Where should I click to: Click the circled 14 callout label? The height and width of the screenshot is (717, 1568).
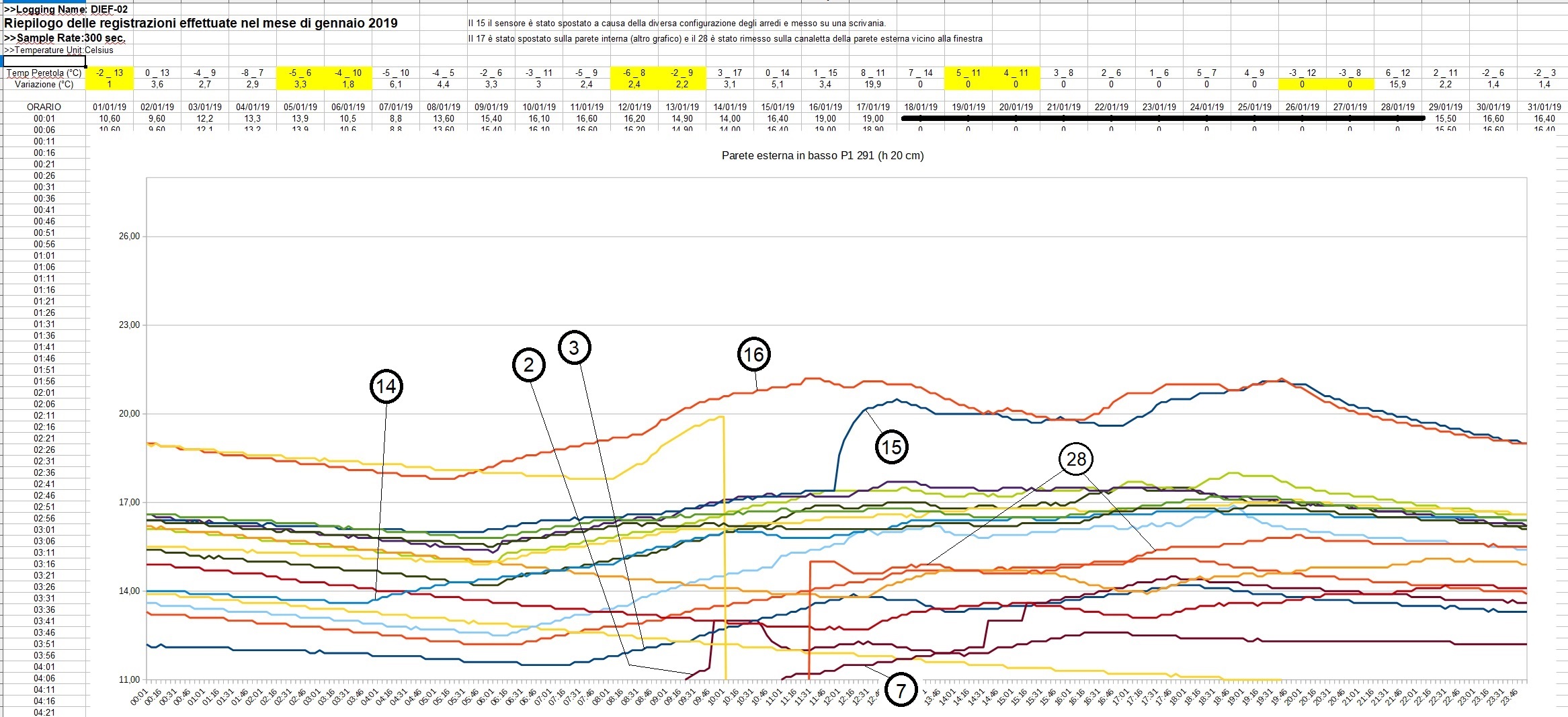pyautogui.click(x=386, y=386)
